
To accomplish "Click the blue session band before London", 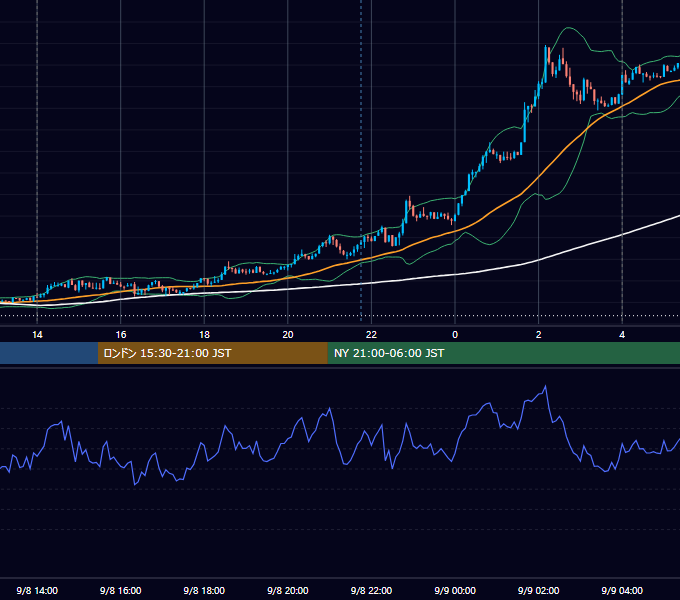I will point(49,353).
